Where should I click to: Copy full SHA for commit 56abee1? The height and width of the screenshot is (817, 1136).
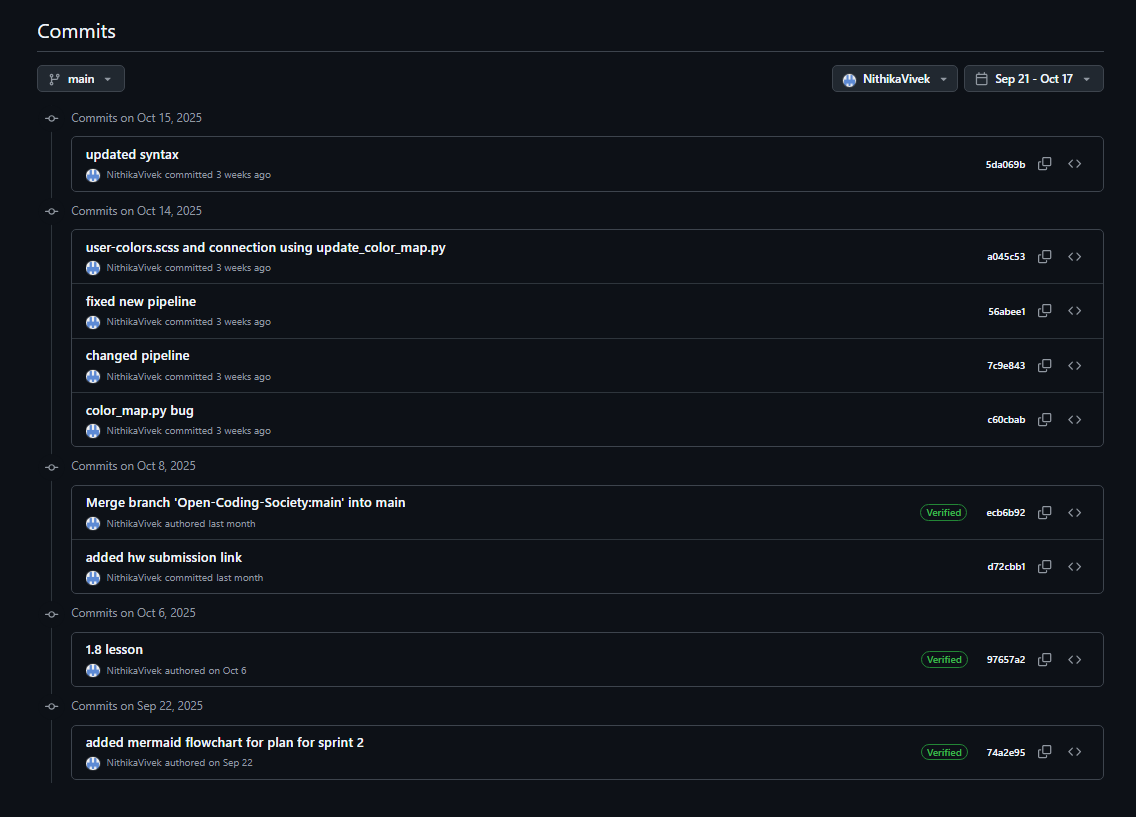coord(1045,311)
